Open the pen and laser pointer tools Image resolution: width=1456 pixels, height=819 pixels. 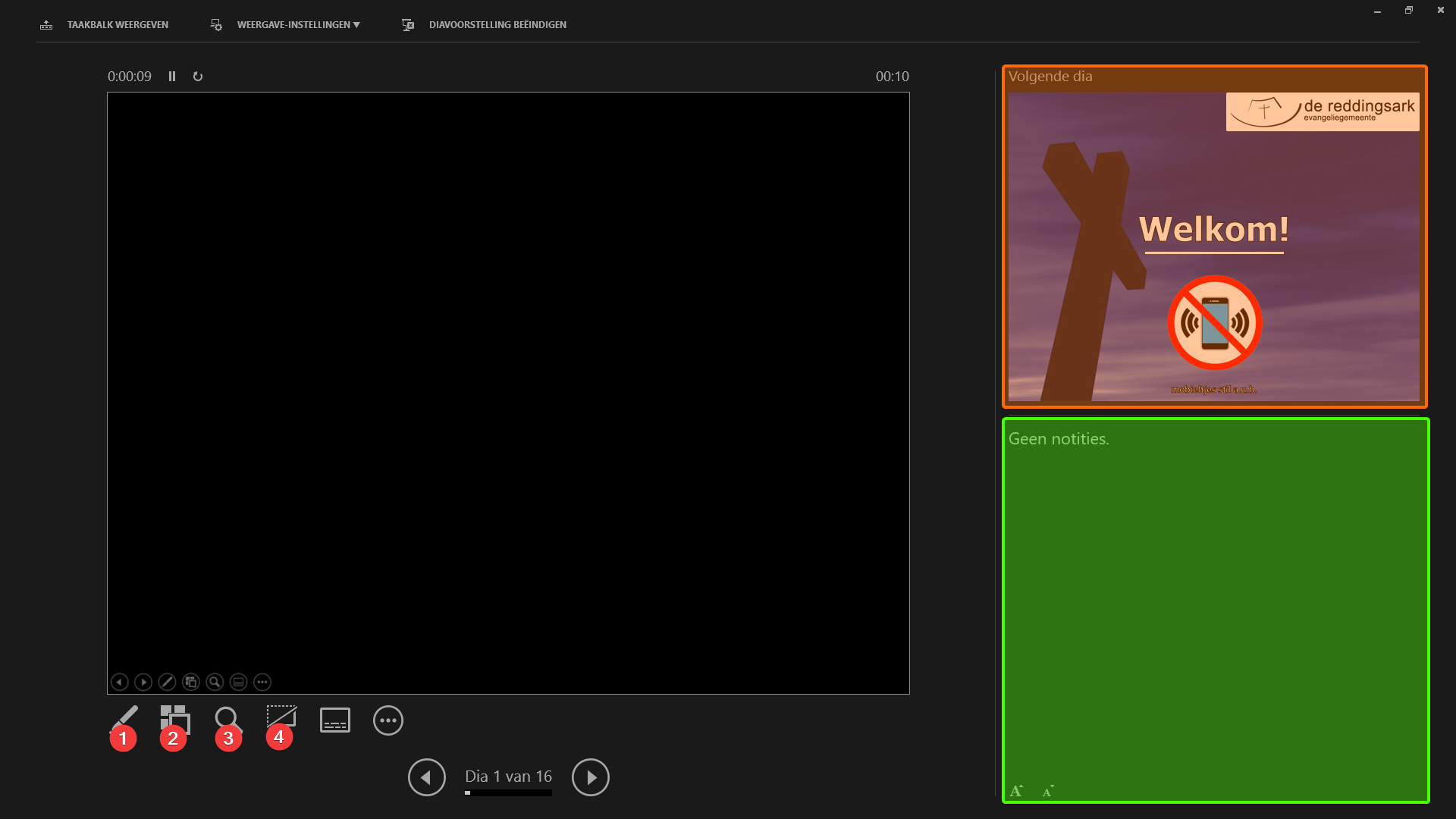(124, 719)
